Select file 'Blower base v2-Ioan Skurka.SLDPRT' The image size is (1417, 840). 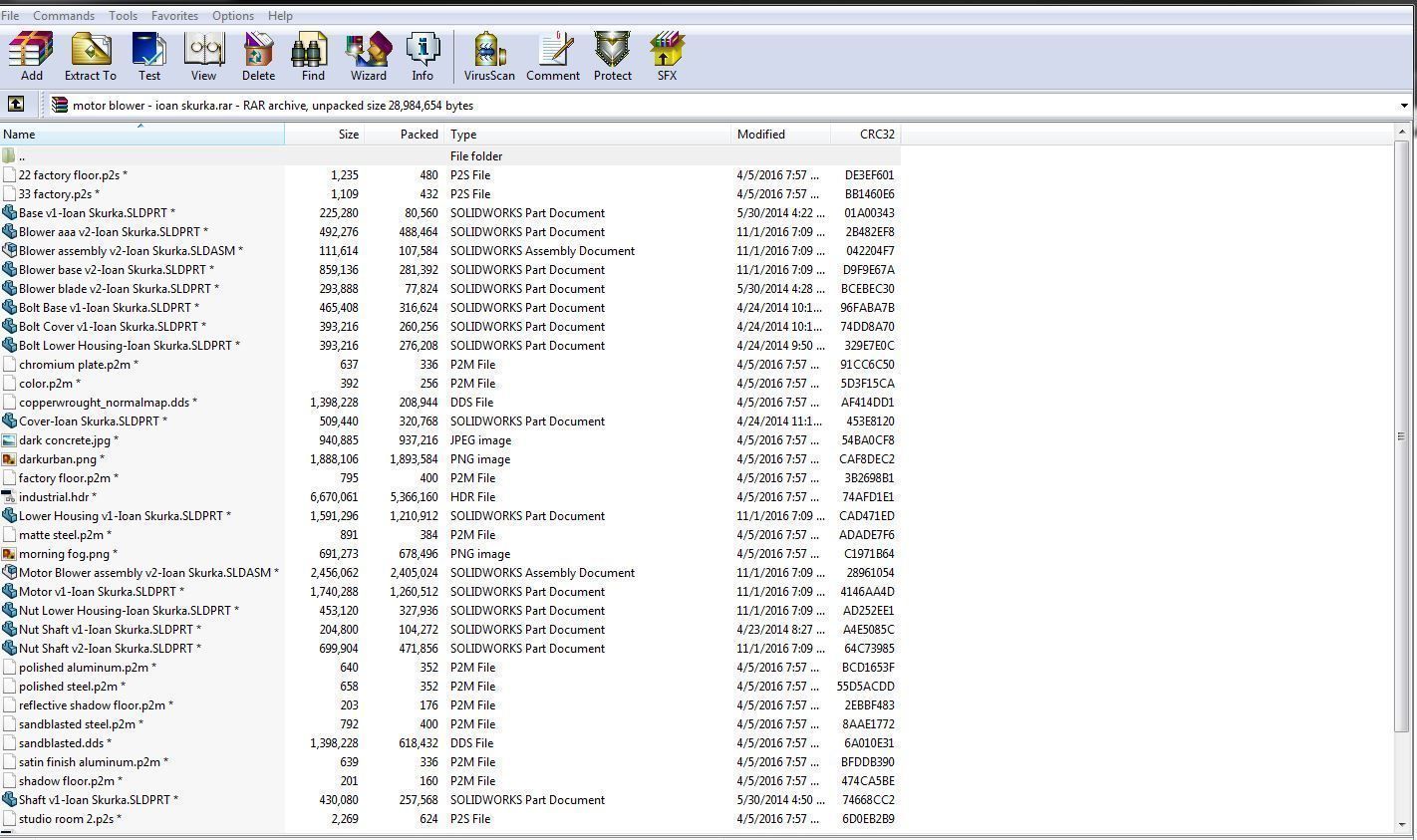coord(116,269)
